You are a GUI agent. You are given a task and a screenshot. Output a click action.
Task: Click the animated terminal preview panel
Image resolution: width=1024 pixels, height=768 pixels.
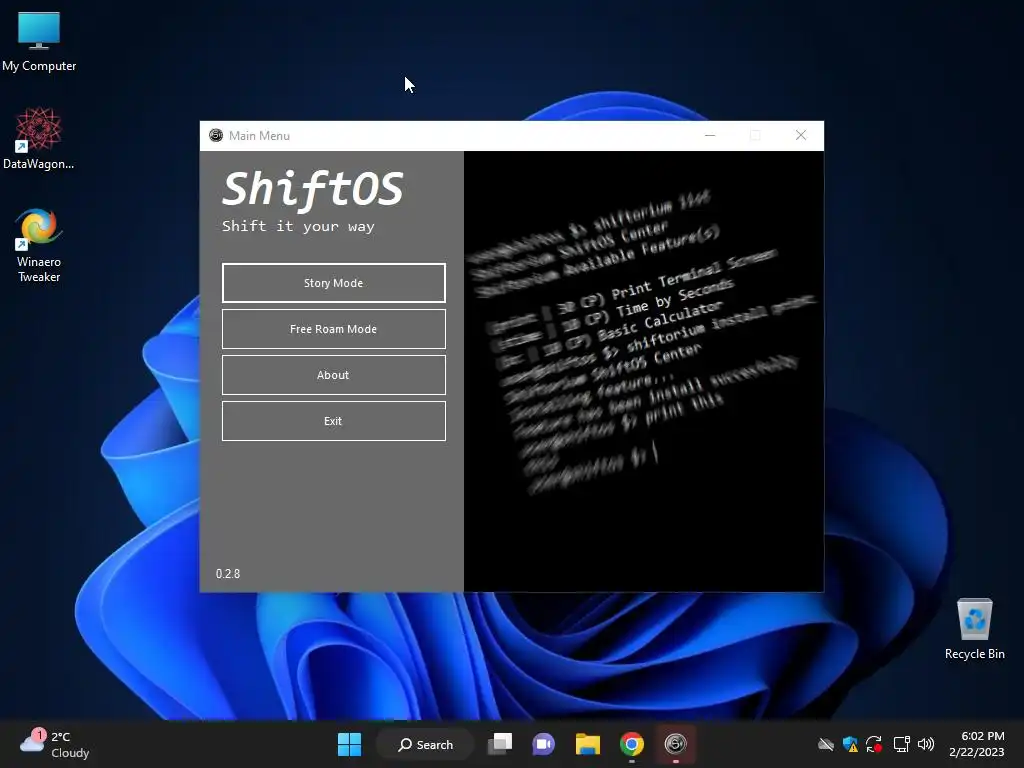tap(644, 371)
